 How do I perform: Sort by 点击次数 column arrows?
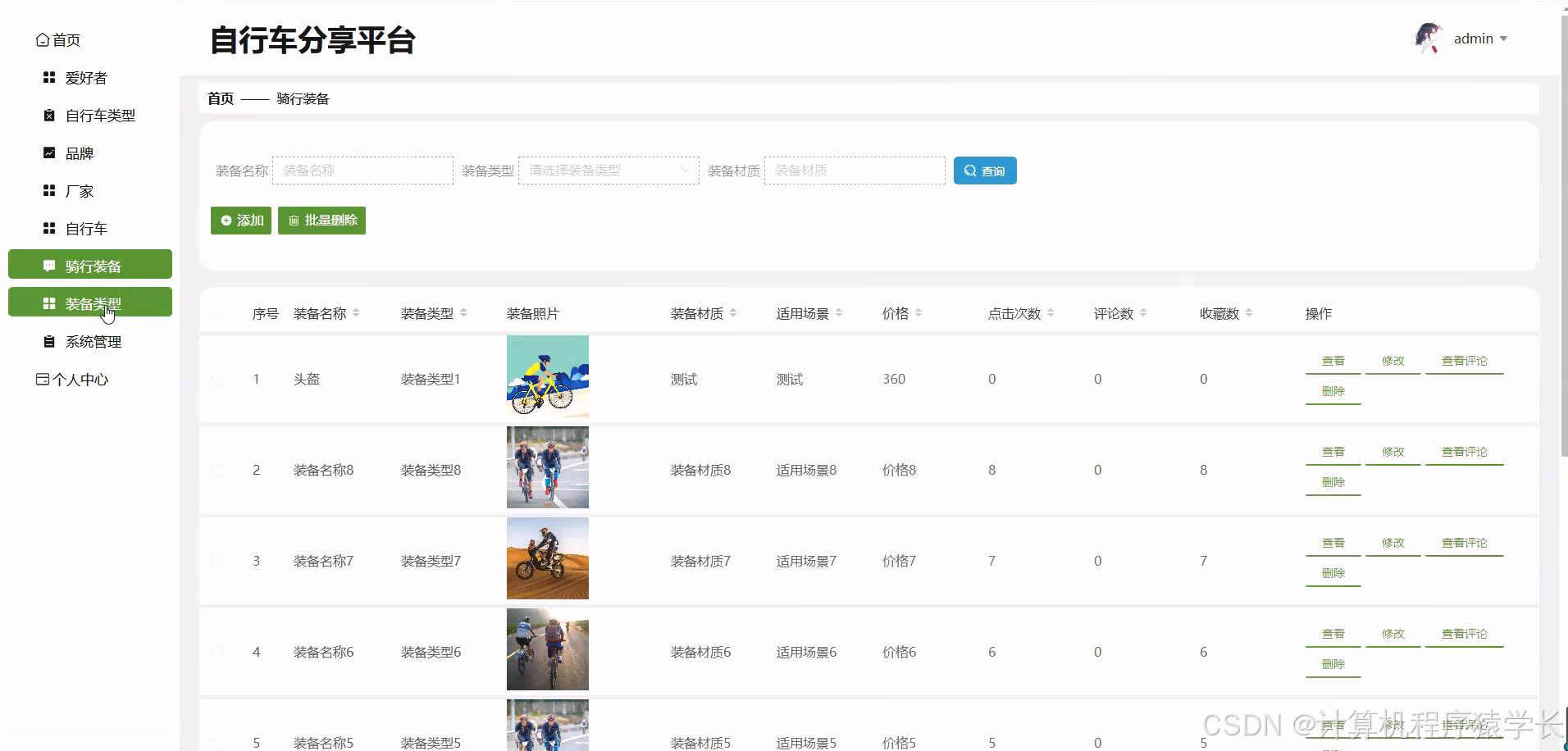[1051, 313]
